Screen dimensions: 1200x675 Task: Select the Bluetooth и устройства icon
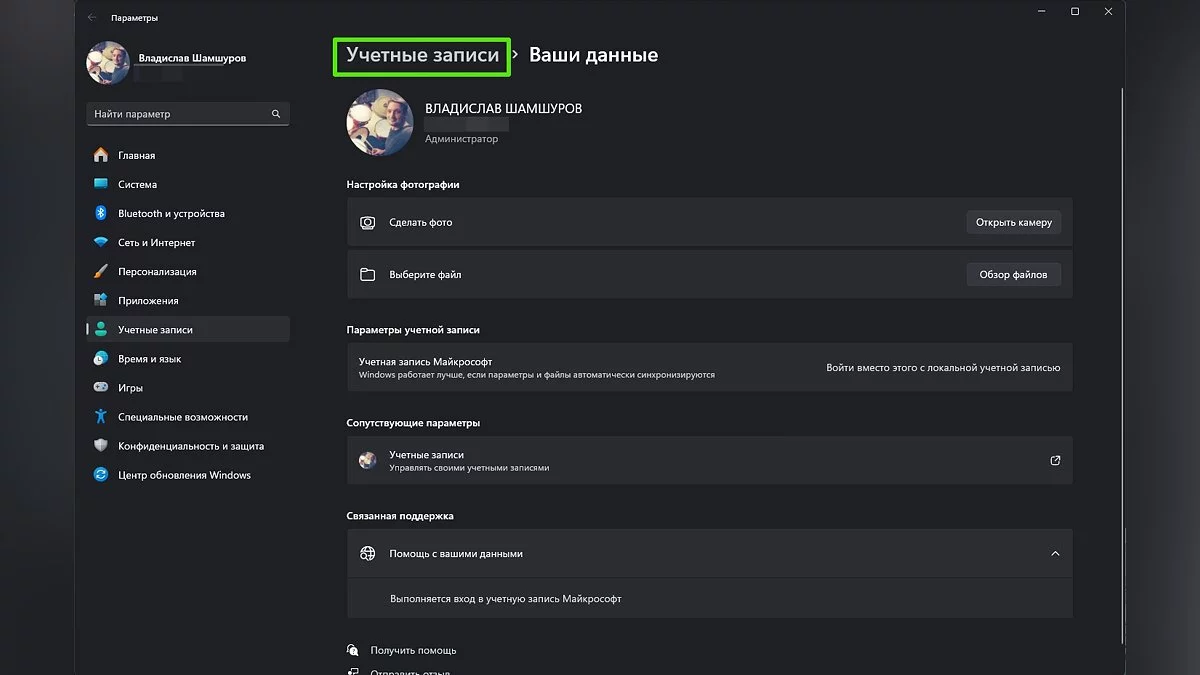(100, 213)
